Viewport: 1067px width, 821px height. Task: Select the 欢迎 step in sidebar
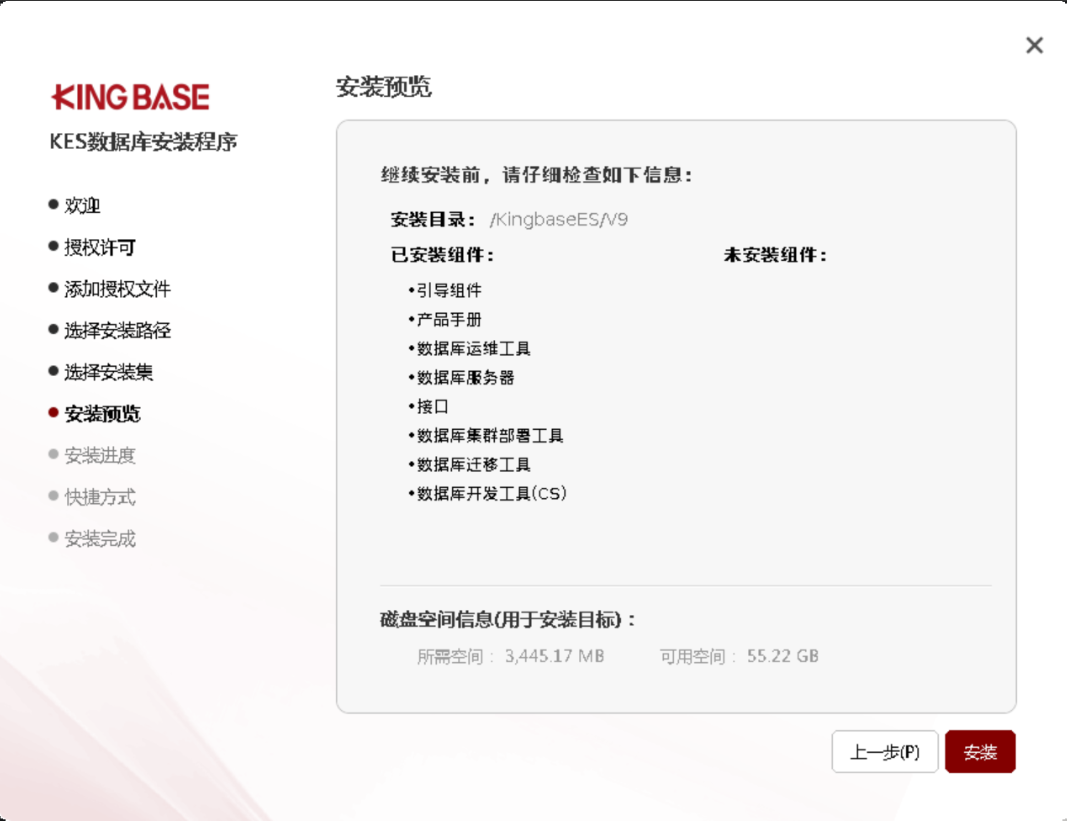82,205
